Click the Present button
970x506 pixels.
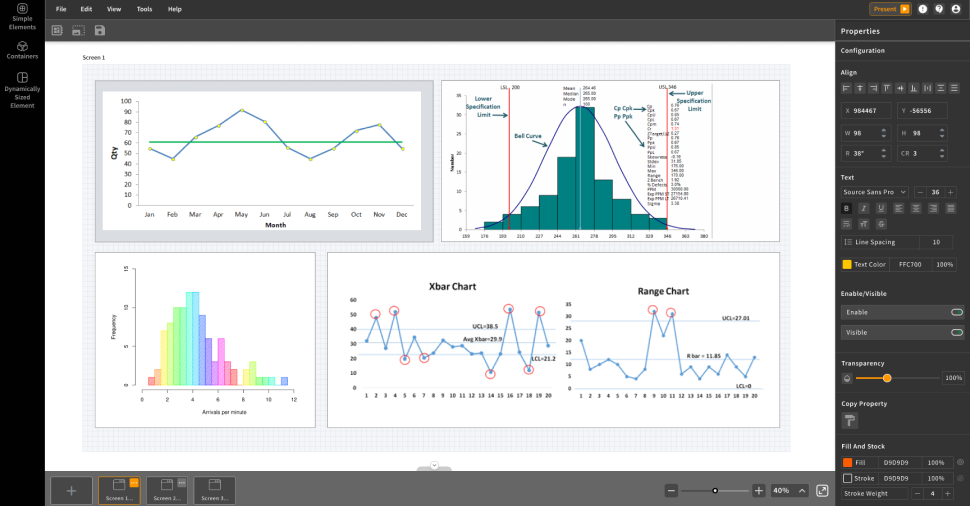click(890, 9)
